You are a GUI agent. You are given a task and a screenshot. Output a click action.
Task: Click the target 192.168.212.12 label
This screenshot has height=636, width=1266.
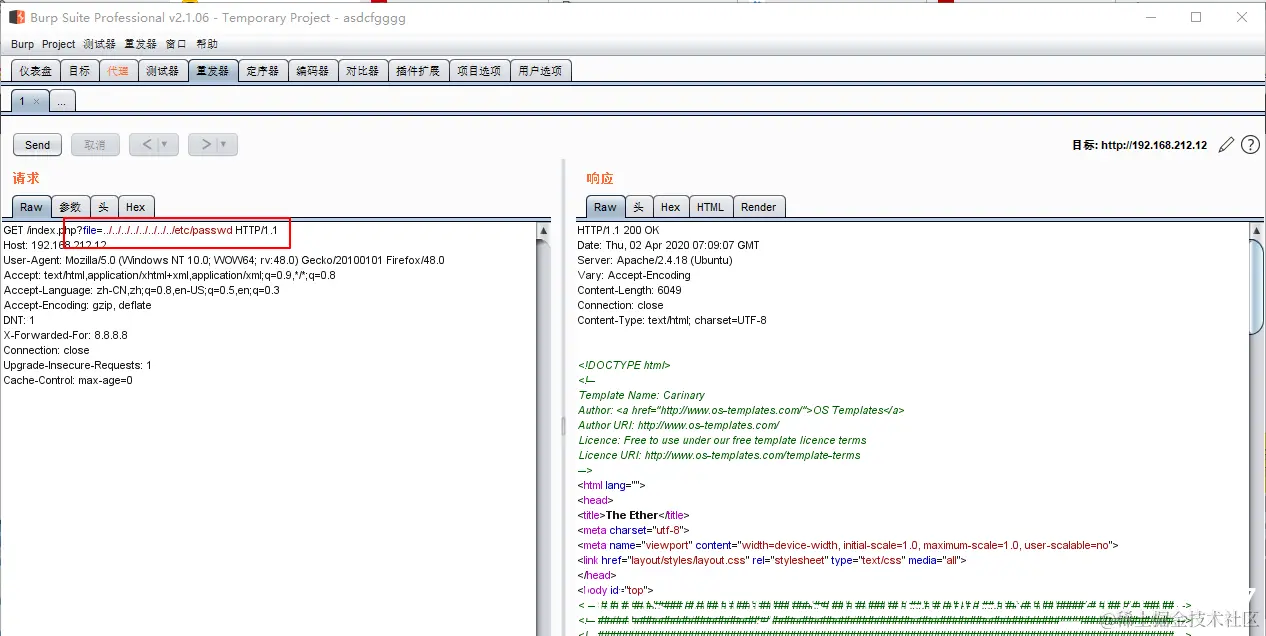tap(1140, 146)
